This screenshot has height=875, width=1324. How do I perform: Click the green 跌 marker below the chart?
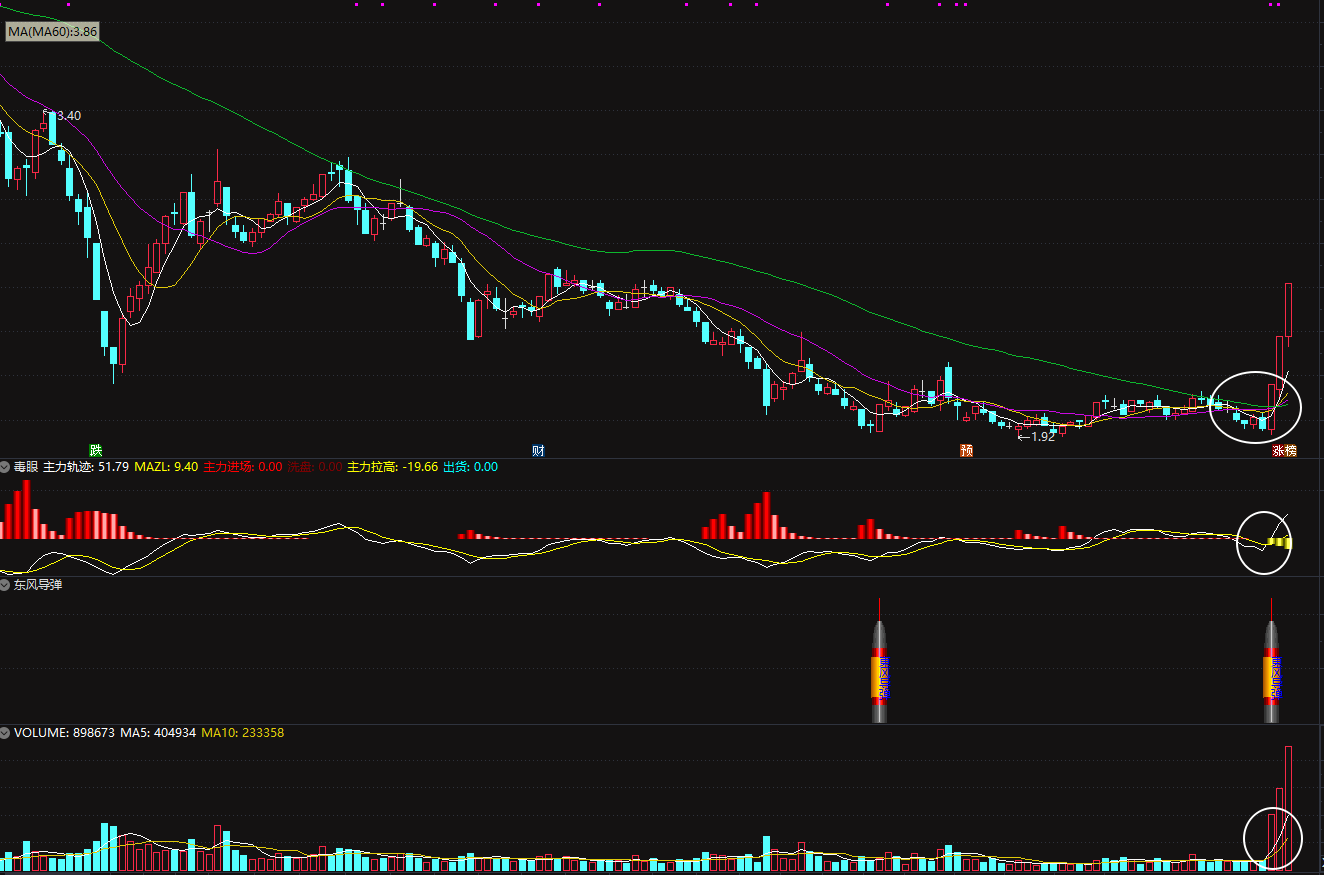pyautogui.click(x=95, y=450)
